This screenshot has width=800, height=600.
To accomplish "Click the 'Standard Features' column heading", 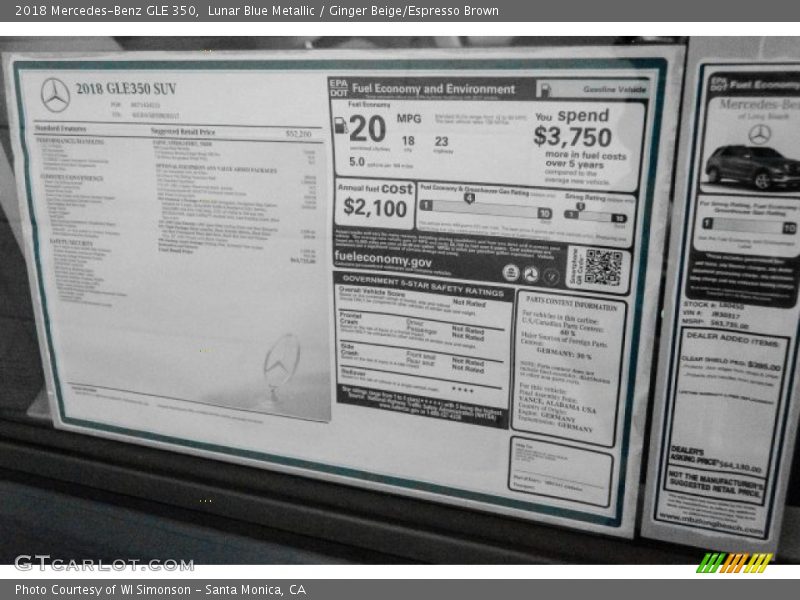I will click(60, 129).
